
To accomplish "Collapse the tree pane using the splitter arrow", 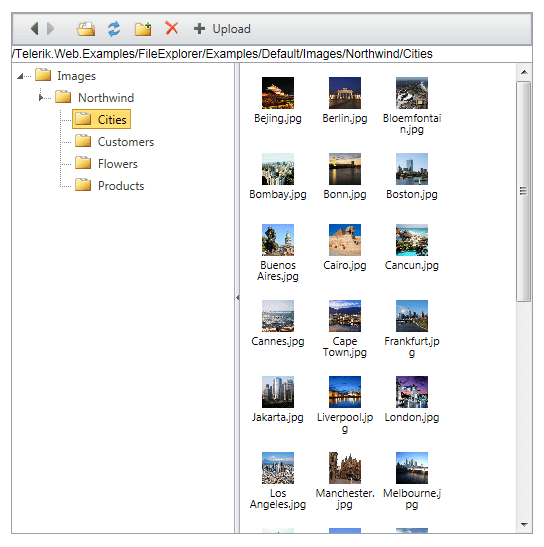I will [237, 298].
